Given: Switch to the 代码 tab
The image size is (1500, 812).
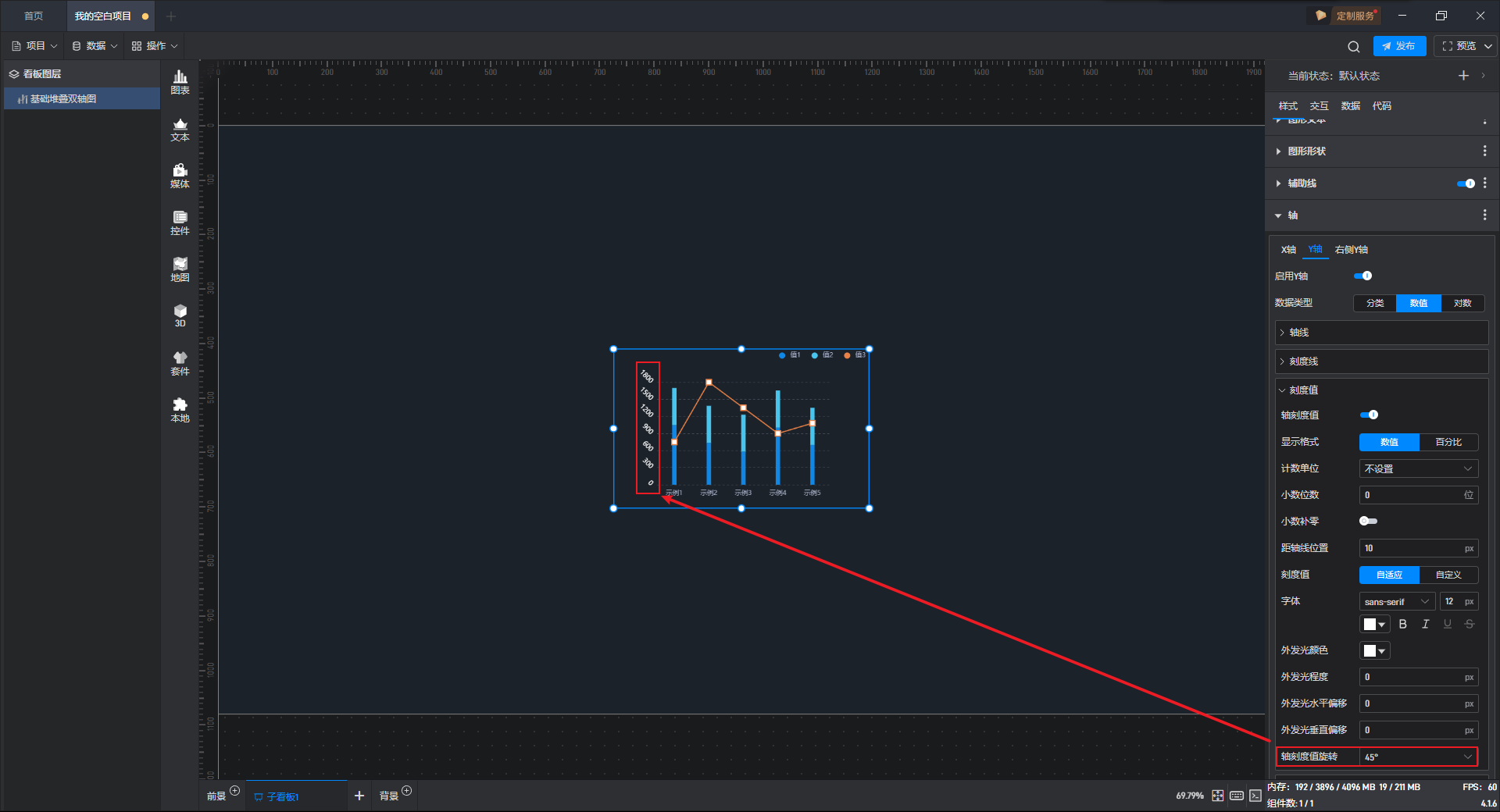Looking at the screenshot, I should pos(1382,106).
